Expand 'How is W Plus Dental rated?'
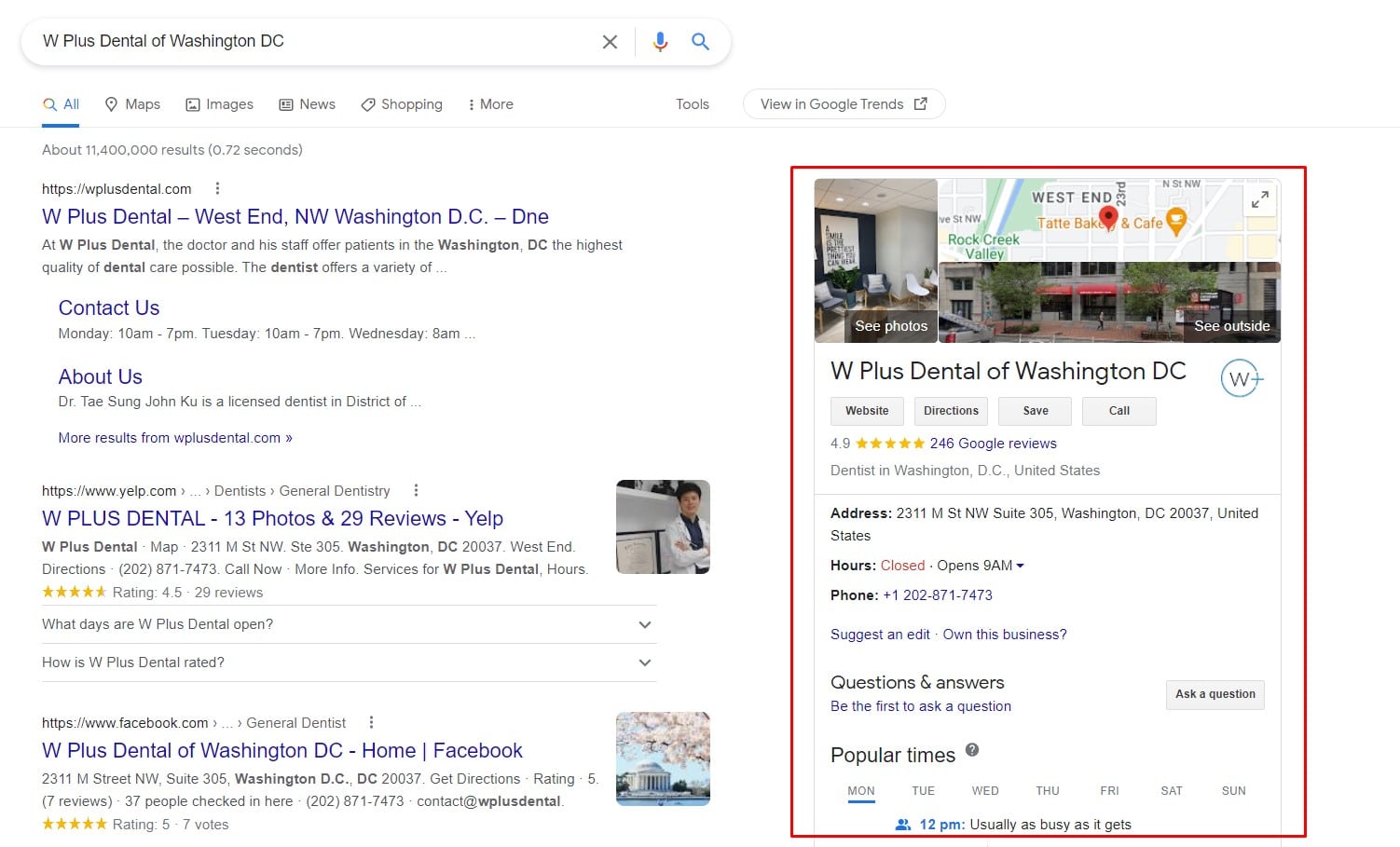 tap(349, 663)
